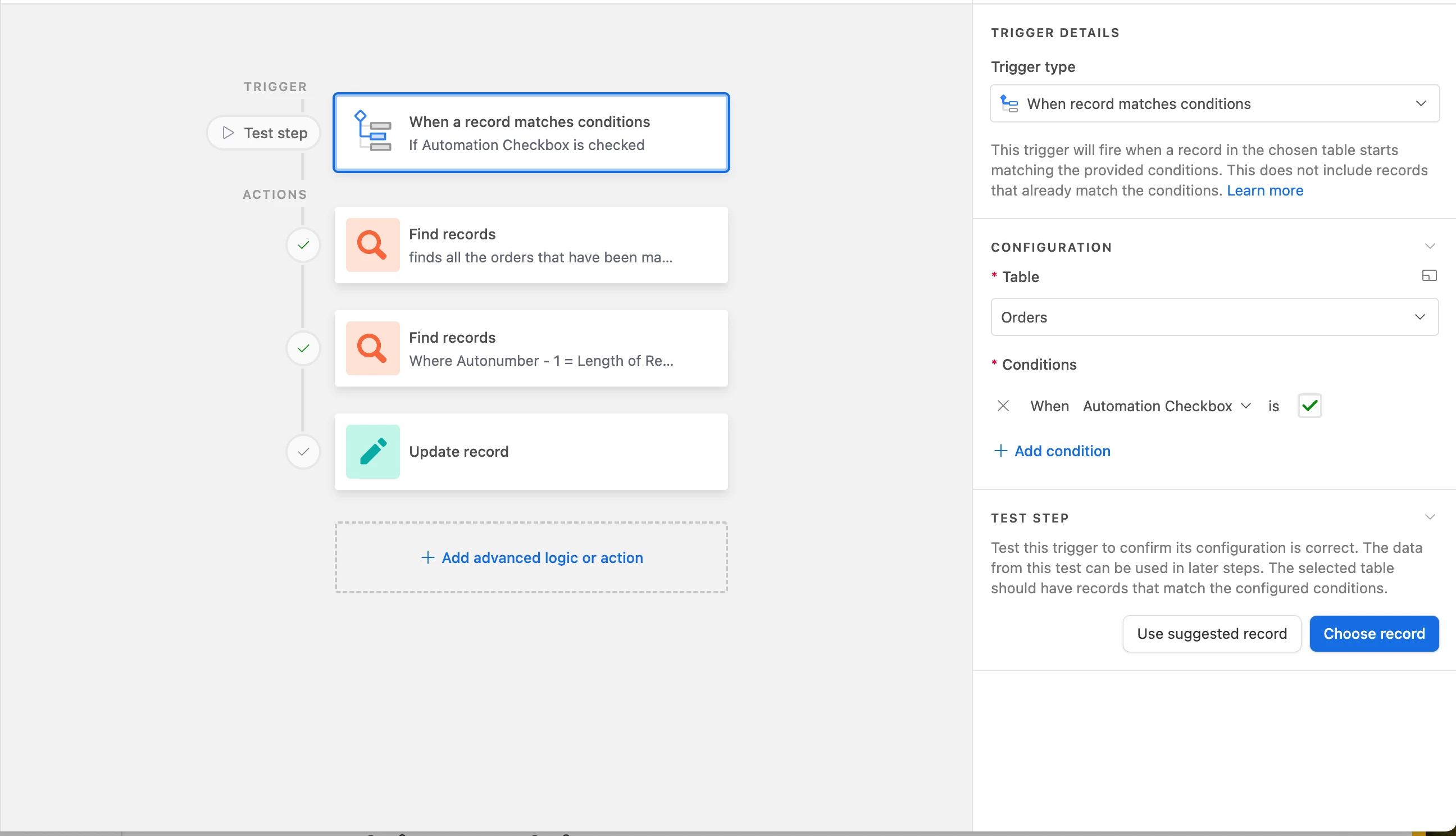Open the Trigger type dropdown

[1214, 104]
